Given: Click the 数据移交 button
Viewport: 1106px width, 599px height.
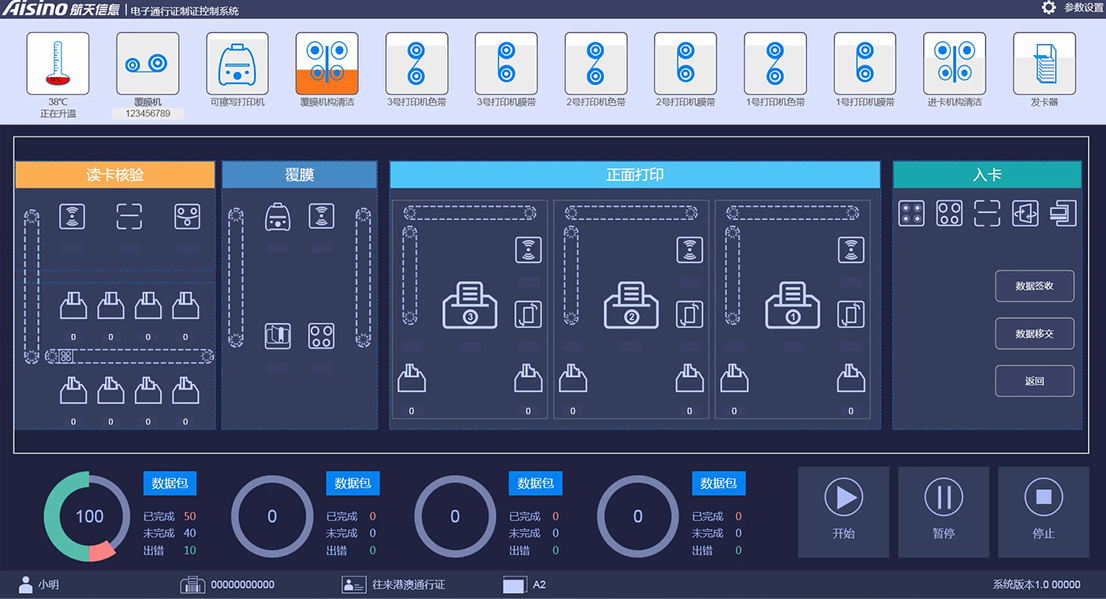Looking at the screenshot, I should click(1034, 334).
